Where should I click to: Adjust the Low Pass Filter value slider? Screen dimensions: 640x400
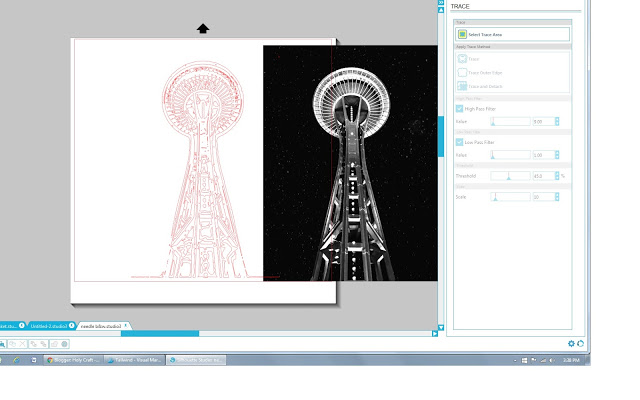click(x=510, y=155)
